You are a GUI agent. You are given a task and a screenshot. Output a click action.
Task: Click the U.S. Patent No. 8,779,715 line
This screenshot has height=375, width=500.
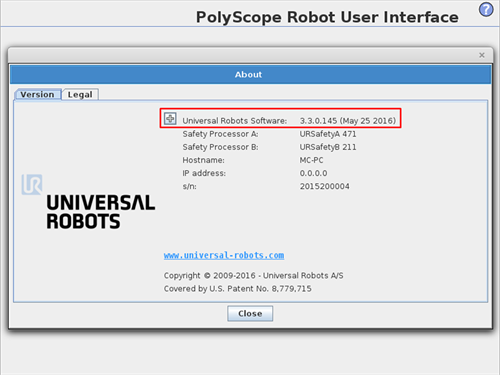[x=237, y=289]
